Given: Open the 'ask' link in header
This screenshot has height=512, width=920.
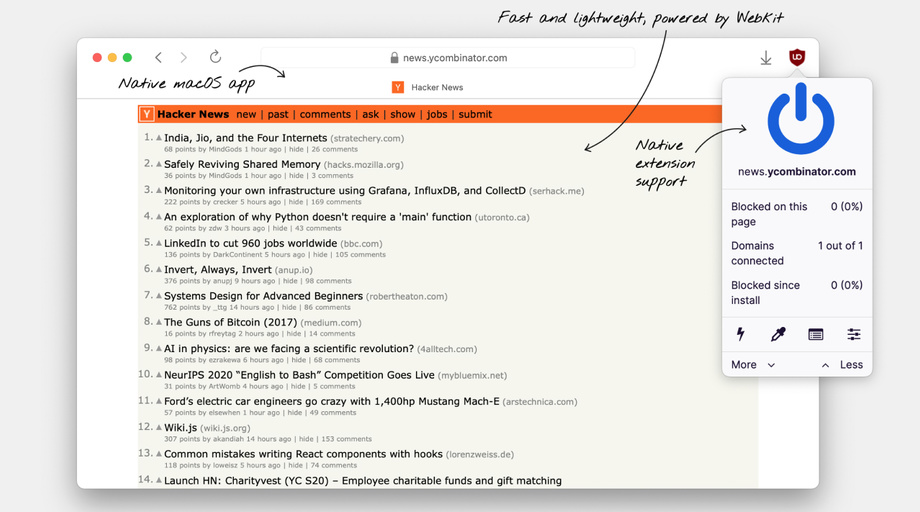Looking at the screenshot, I should [370, 114].
